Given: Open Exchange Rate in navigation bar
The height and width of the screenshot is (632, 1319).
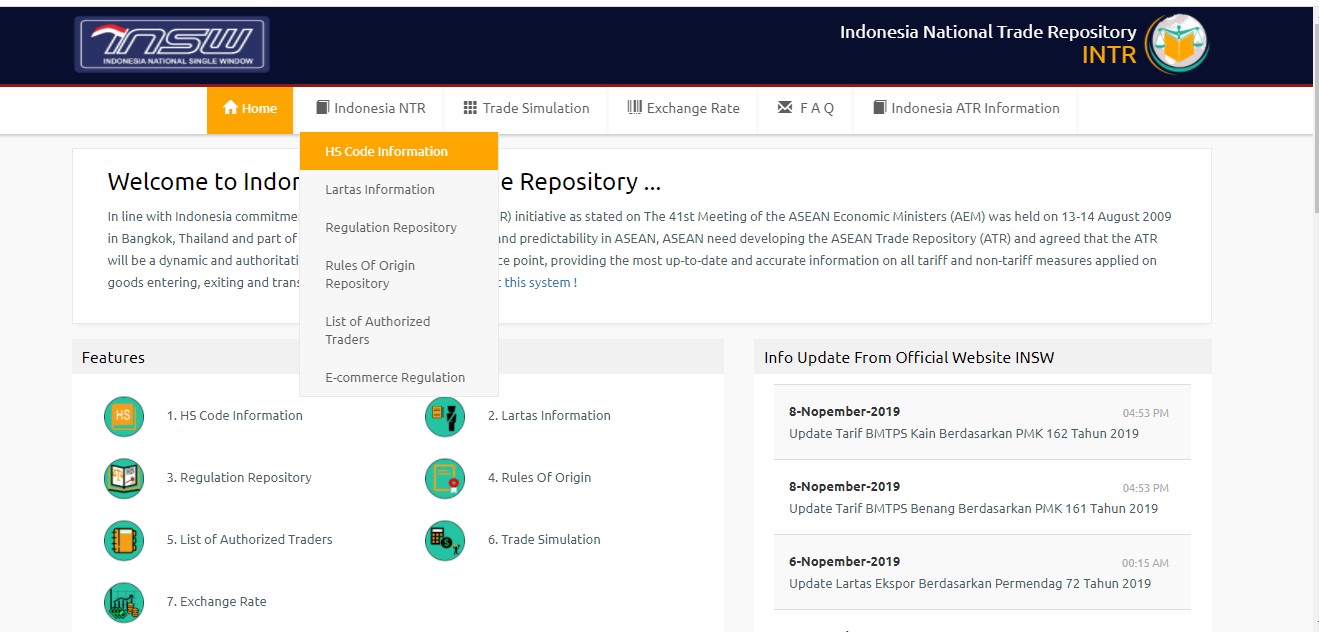Looking at the screenshot, I should pos(683,109).
